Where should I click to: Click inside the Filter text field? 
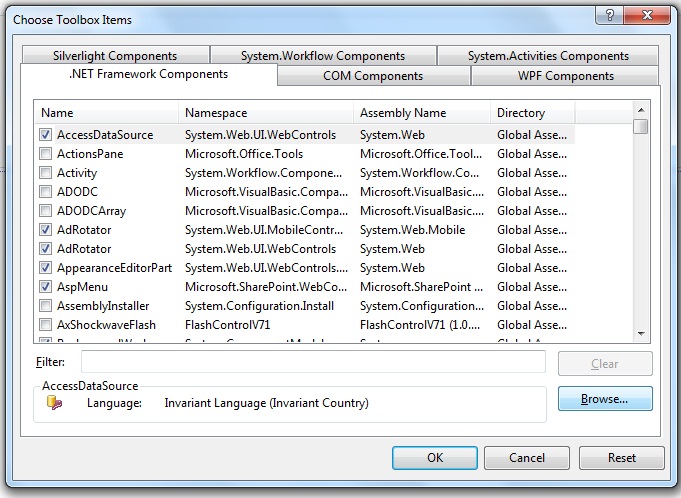click(x=313, y=361)
